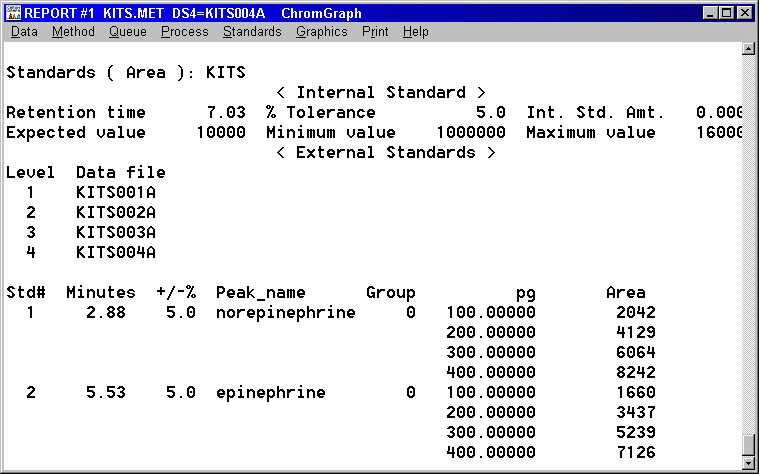The width and height of the screenshot is (759, 474).
Task: Open the Help menu
Action: coord(416,32)
